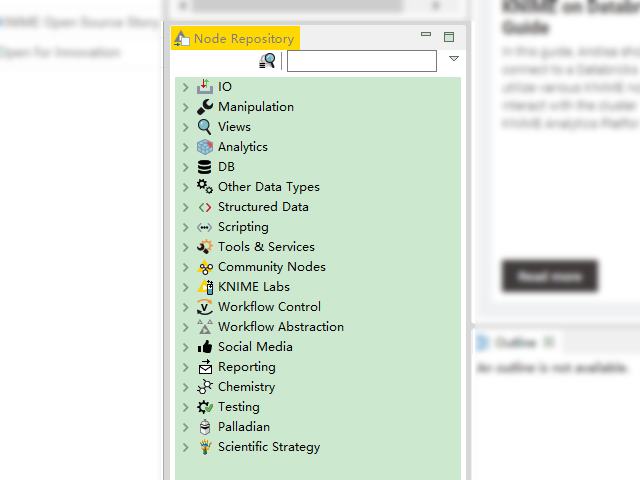Click the KNIME Labs icon
Viewport: 640px width, 480px height.
(x=205, y=287)
